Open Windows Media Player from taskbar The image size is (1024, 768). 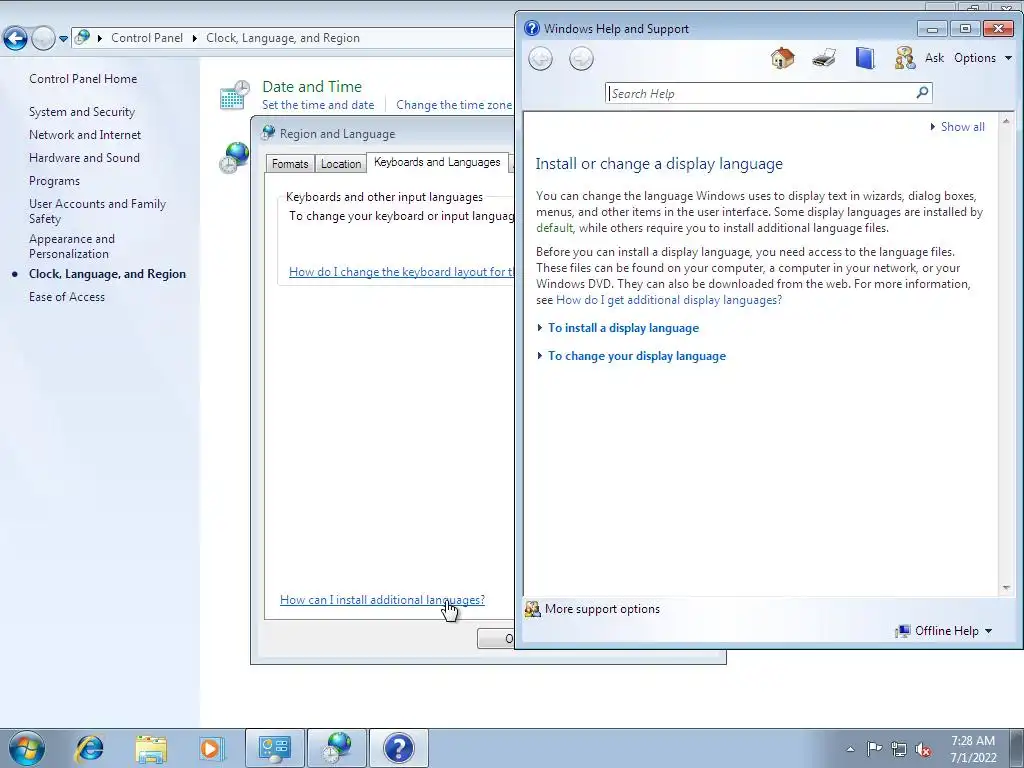(x=212, y=748)
